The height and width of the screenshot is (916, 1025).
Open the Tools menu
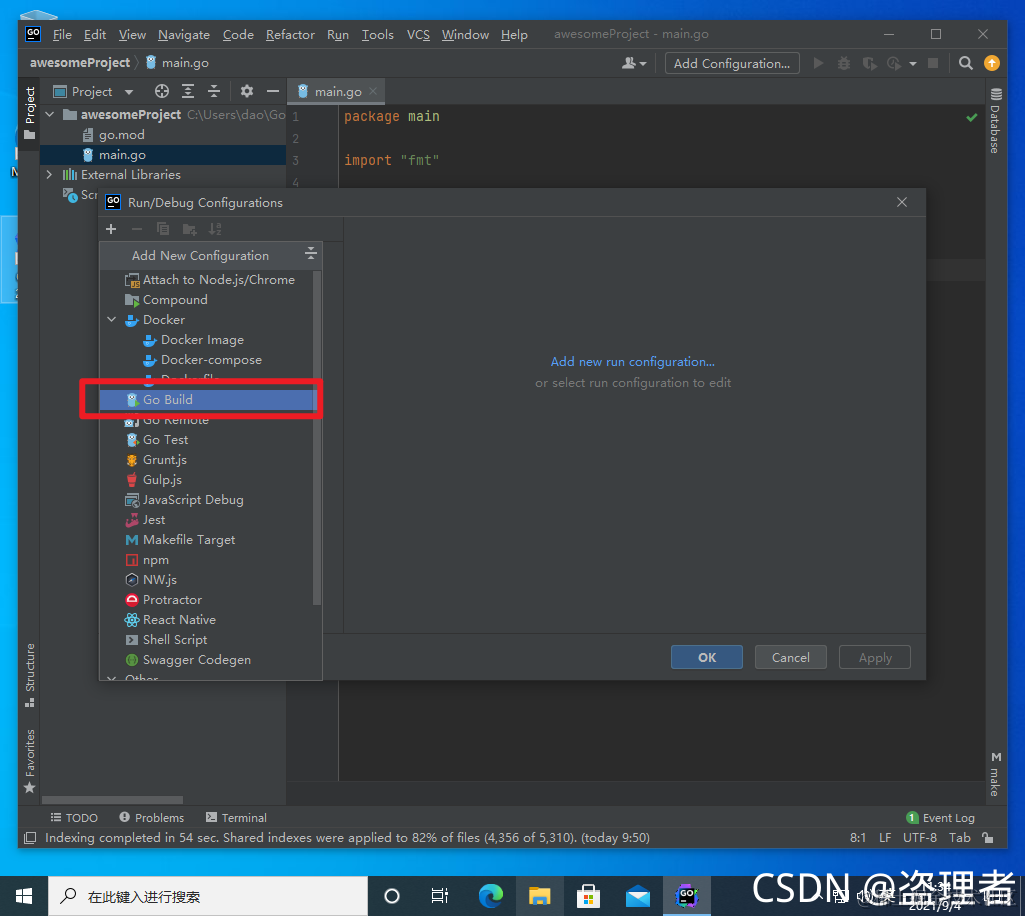pos(378,35)
